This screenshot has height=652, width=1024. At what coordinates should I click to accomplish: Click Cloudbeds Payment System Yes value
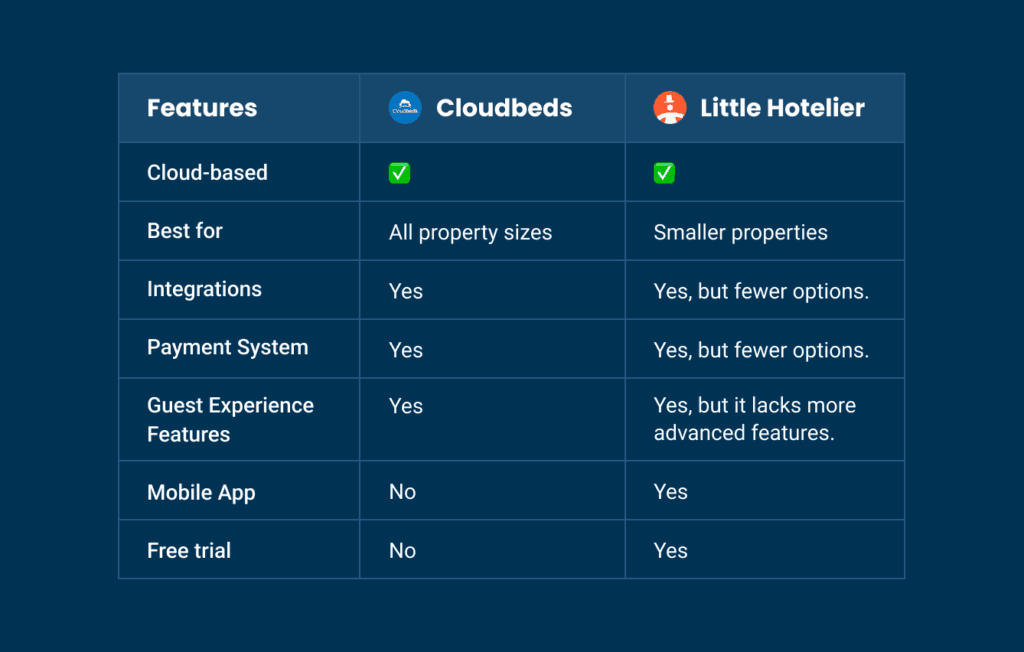[406, 350]
